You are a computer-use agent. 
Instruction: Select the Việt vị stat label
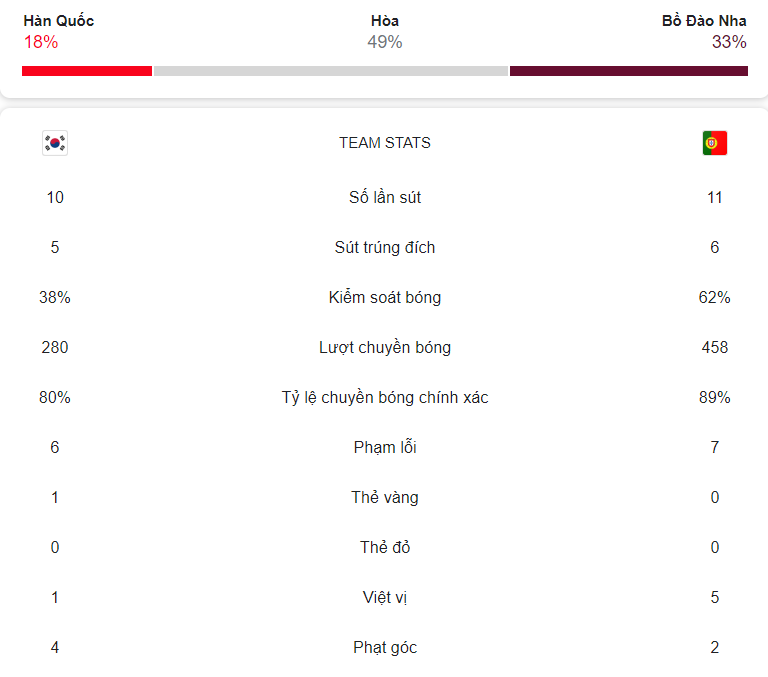coord(385,597)
